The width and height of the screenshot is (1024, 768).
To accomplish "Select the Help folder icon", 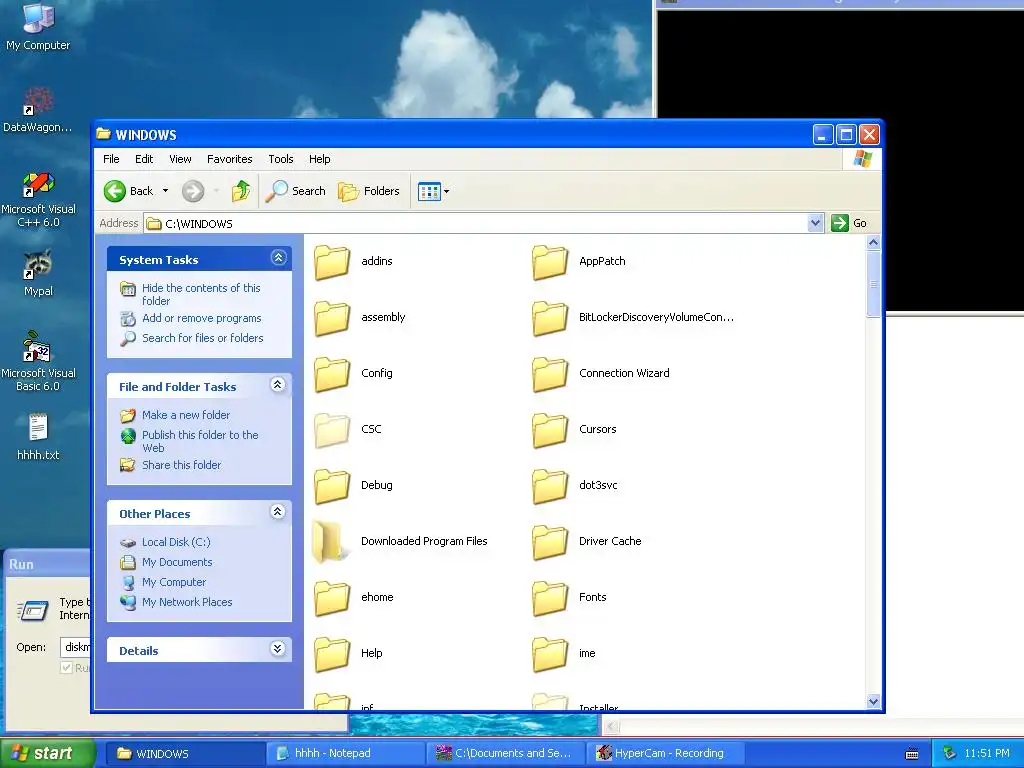I will coord(332,654).
